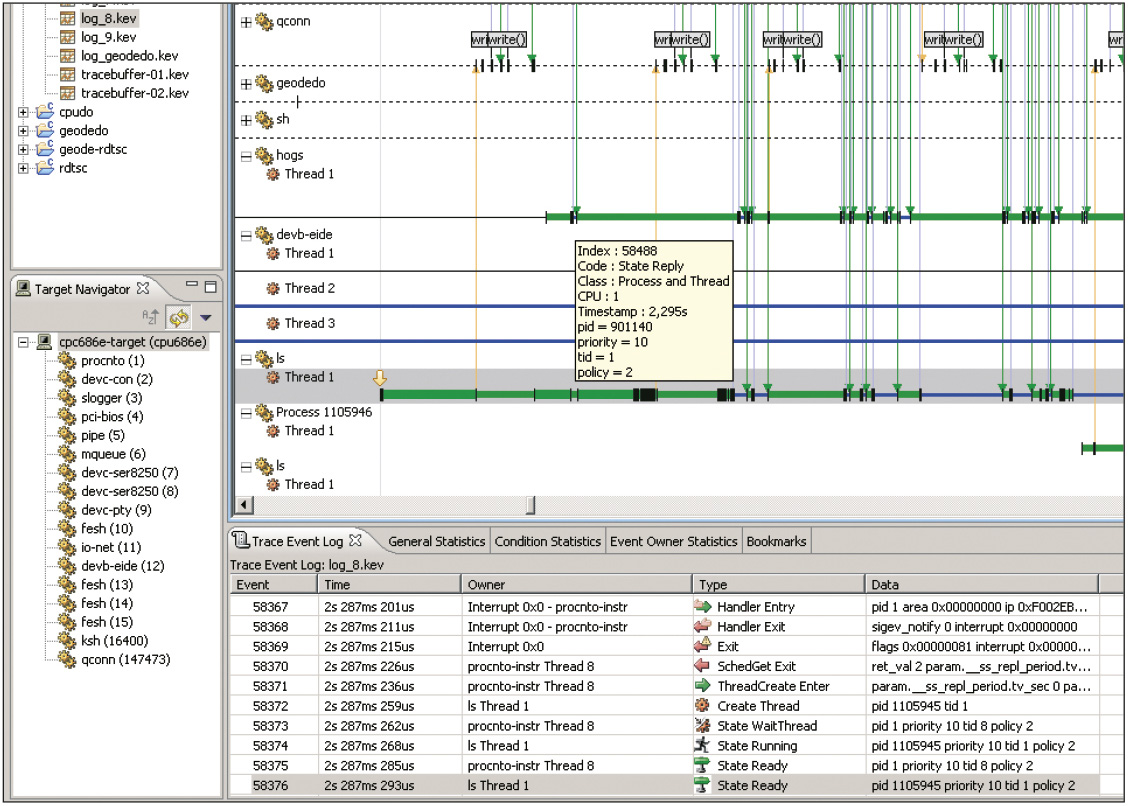Maximize the Target Navigator panel
The image size is (1128, 806).
click(210, 286)
